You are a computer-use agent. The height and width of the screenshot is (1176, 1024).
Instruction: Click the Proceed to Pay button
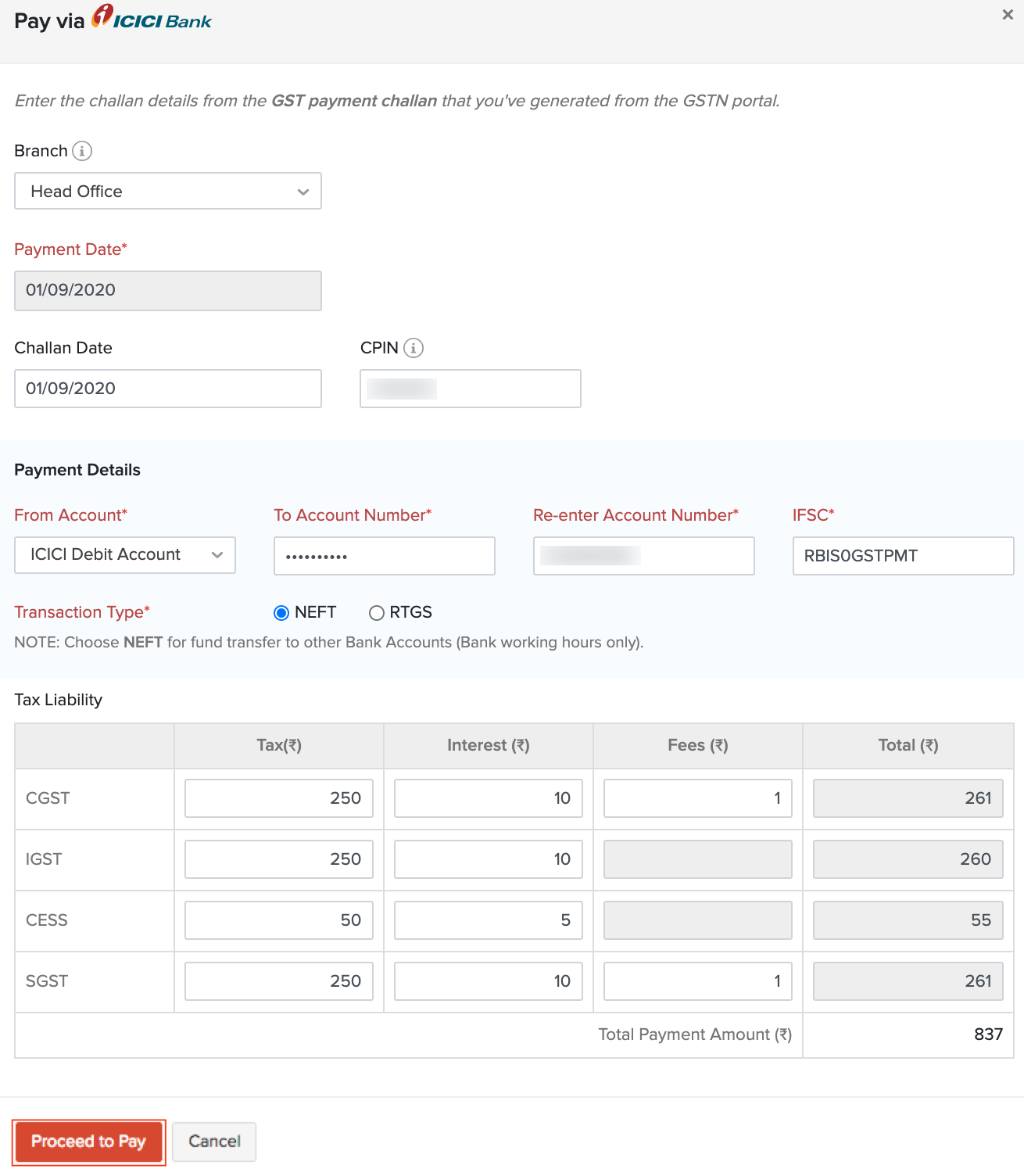click(x=89, y=1142)
